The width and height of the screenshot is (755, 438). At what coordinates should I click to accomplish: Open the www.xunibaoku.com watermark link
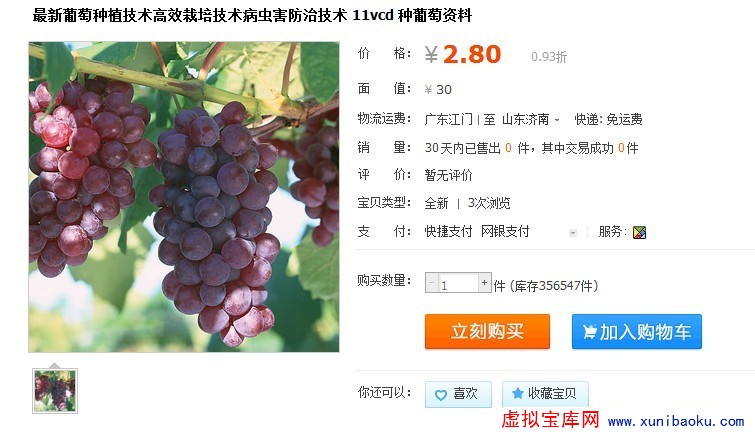click(676, 422)
